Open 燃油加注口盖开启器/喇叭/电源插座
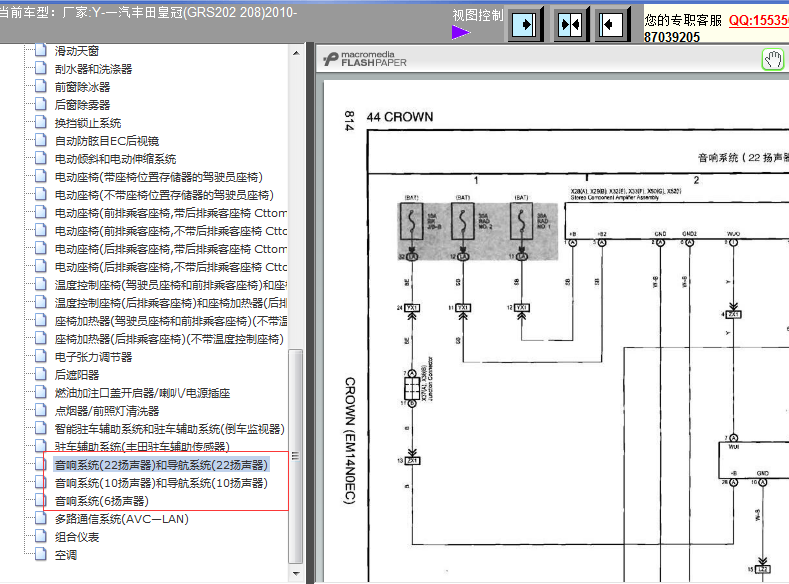The image size is (789, 584). (142, 393)
